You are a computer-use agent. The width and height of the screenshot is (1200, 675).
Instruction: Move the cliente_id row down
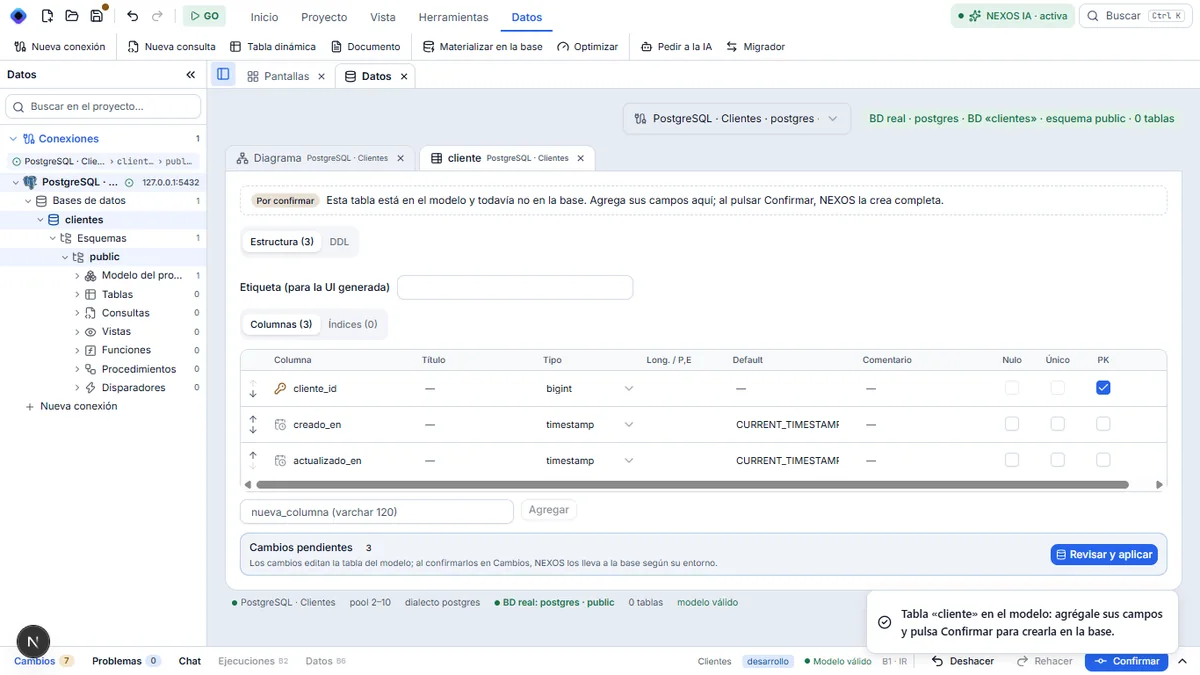253,393
